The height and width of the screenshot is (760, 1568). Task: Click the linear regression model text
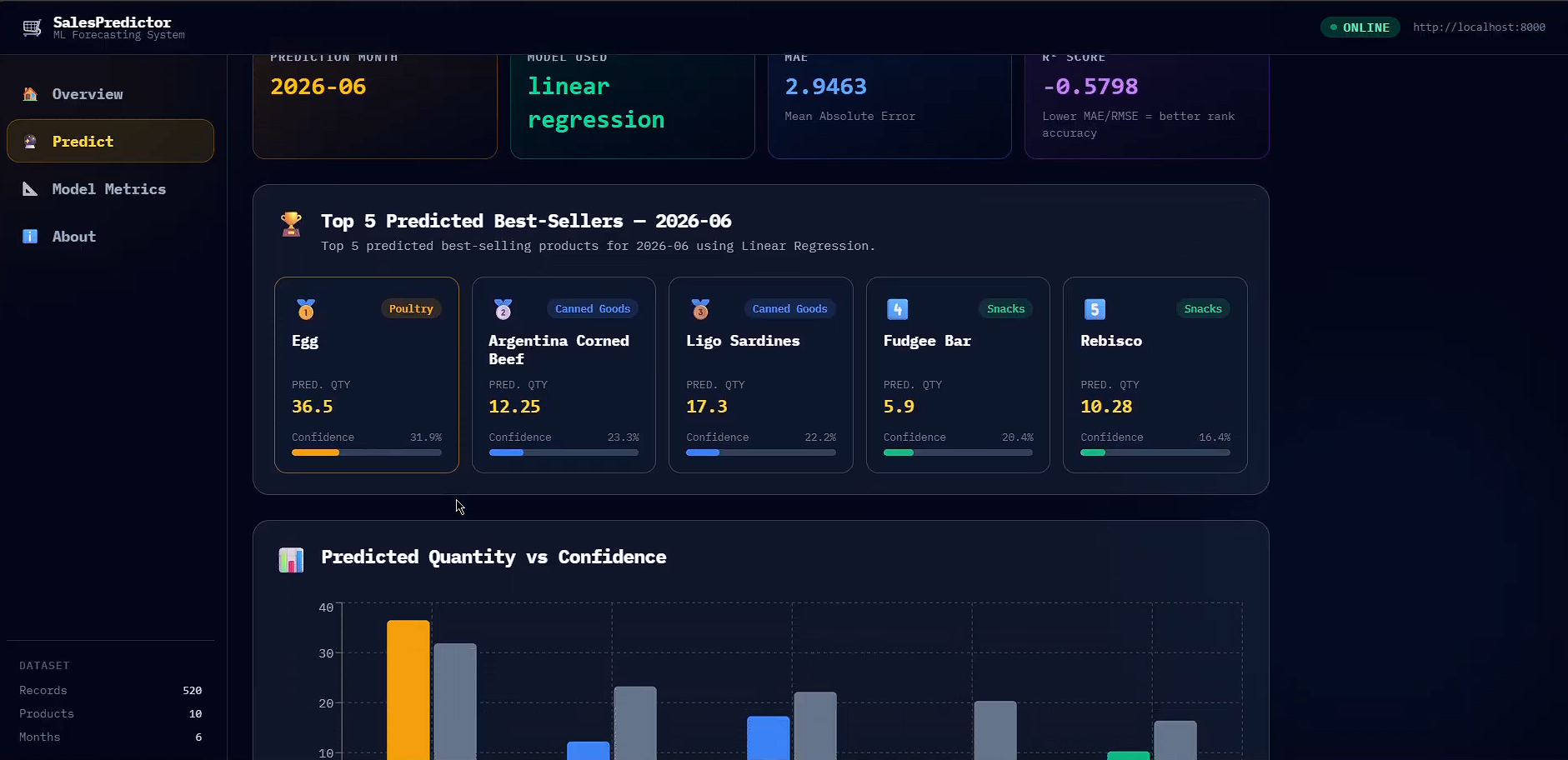596,103
